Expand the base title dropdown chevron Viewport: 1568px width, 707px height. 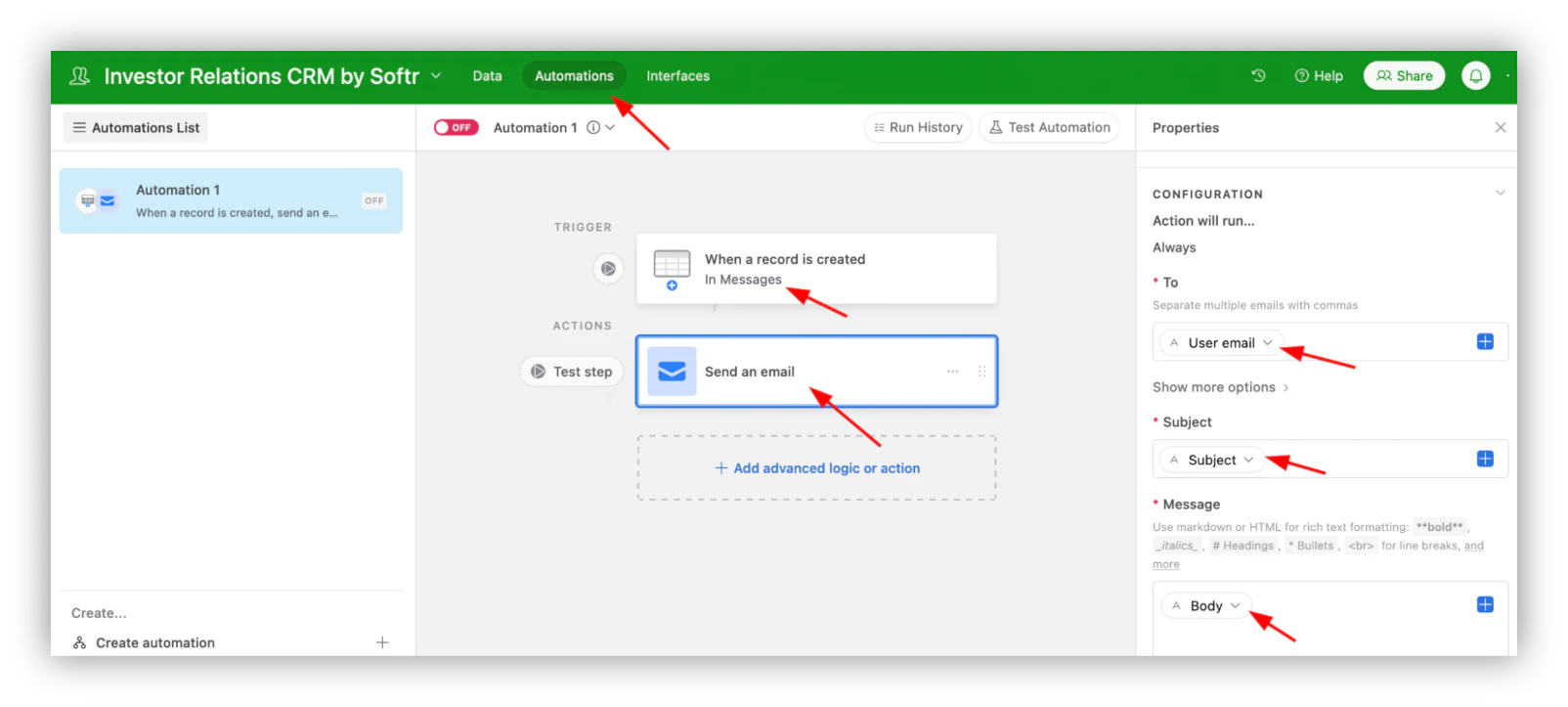click(436, 75)
